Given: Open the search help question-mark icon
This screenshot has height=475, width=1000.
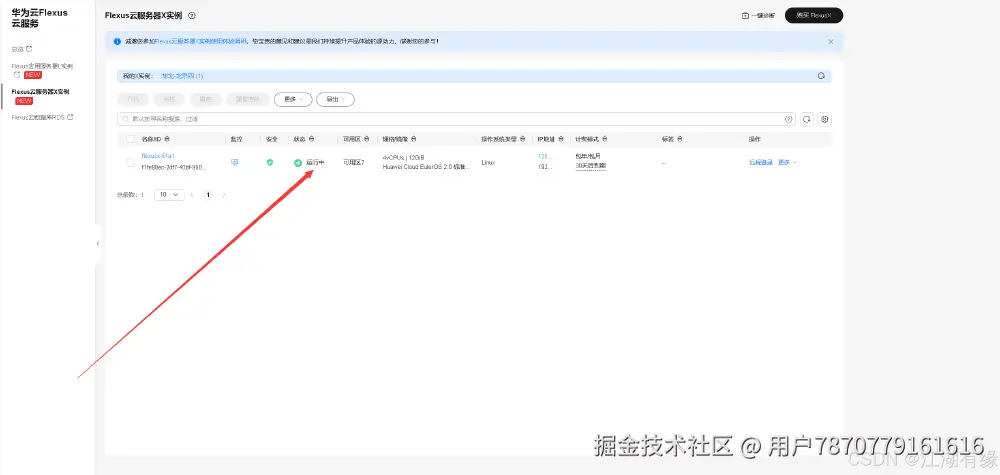Looking at the screenshot, I should (788, 119).
